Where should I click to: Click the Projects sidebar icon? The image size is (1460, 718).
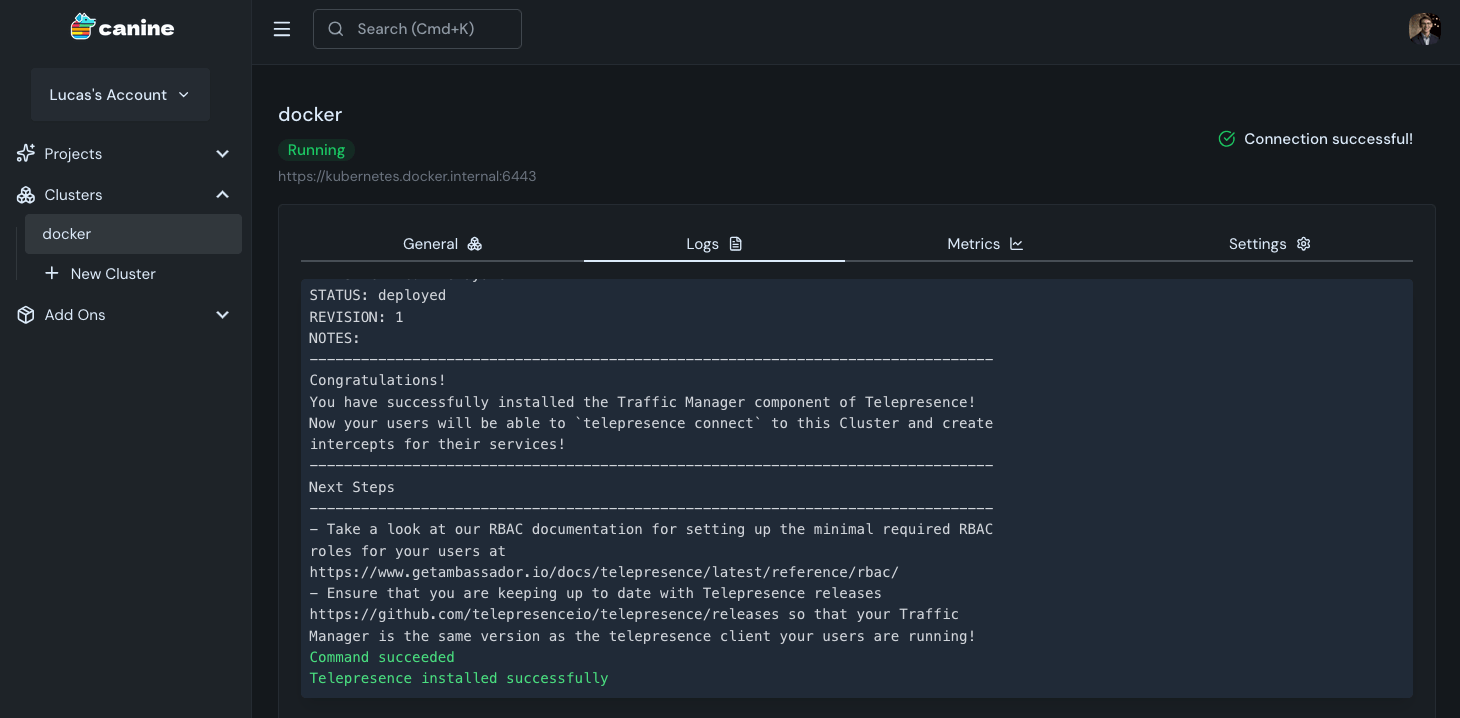click(x=25, y=154)
